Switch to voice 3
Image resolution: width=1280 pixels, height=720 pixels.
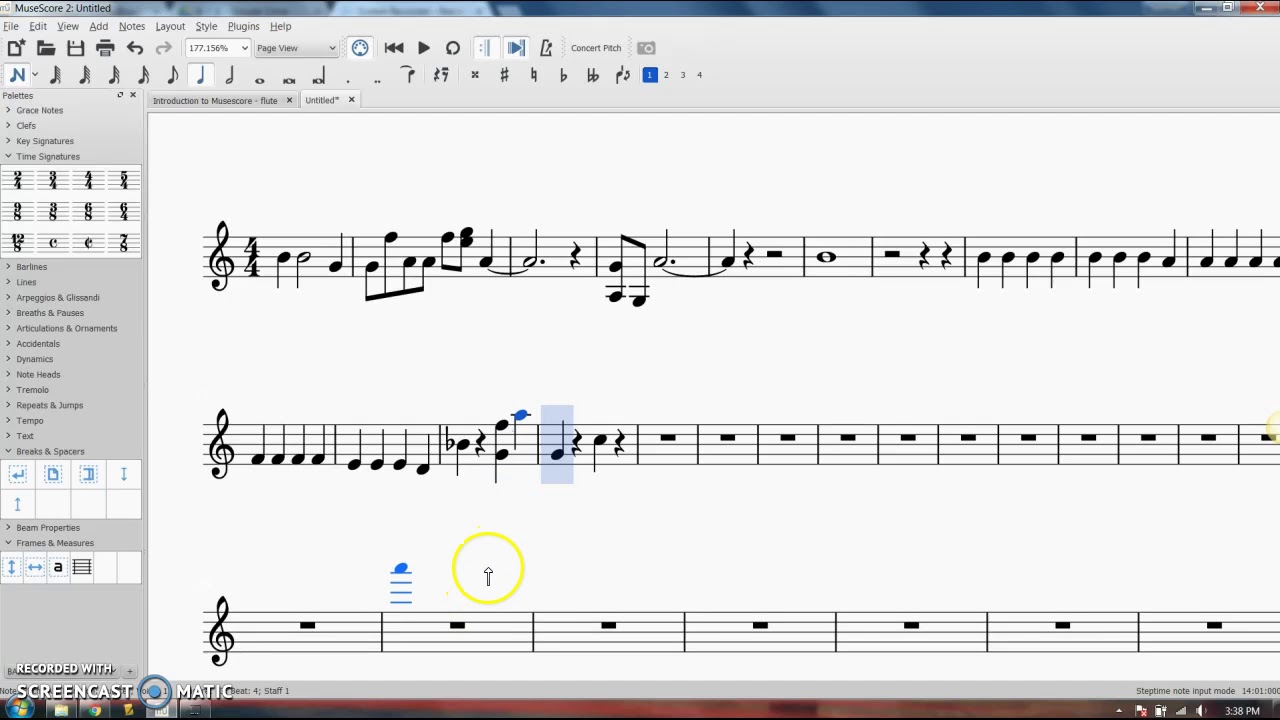coord(683,75)
